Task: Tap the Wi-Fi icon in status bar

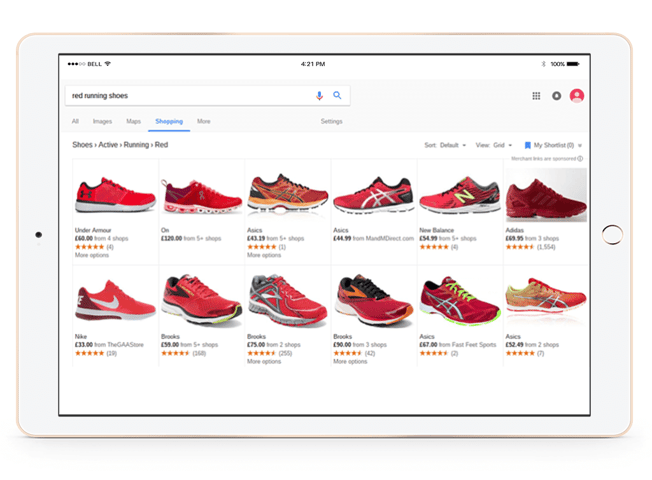Action: point(108,64)
